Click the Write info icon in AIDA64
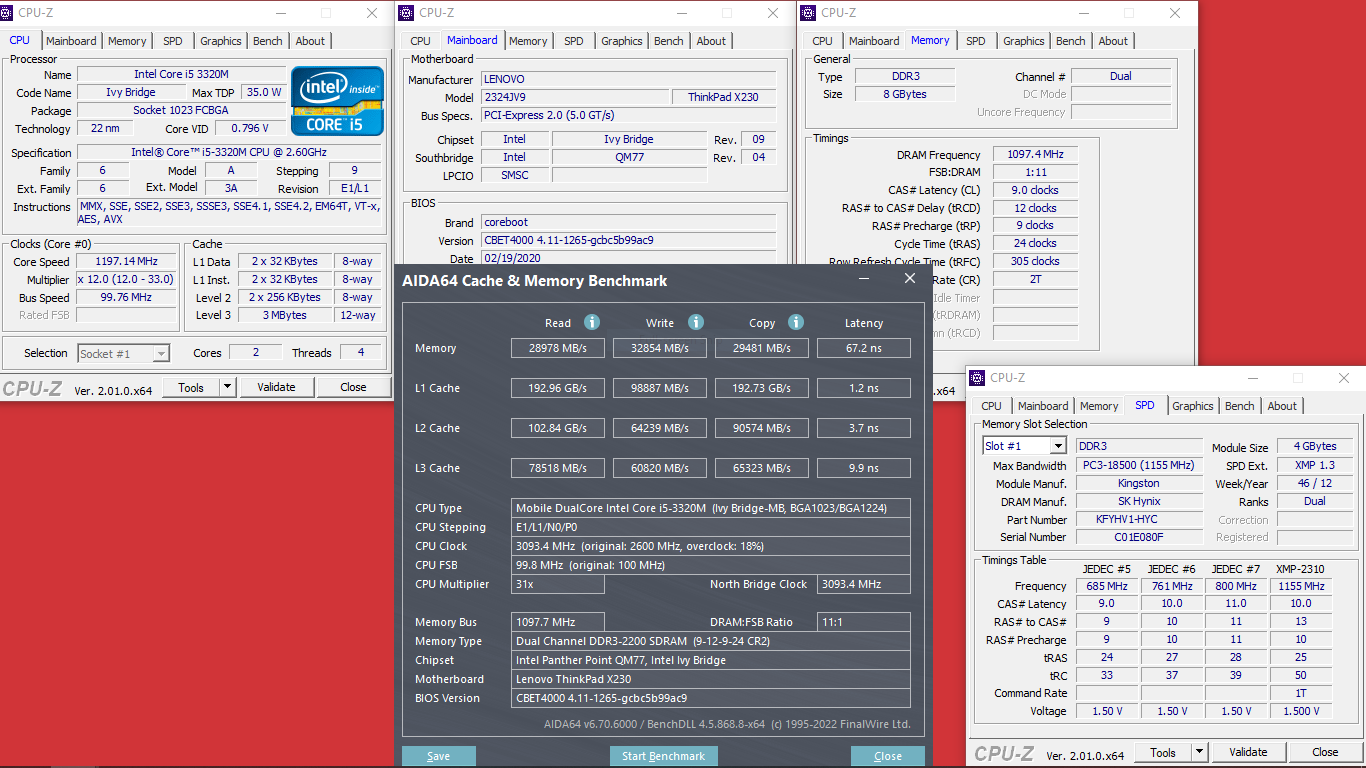 point(696,322)
